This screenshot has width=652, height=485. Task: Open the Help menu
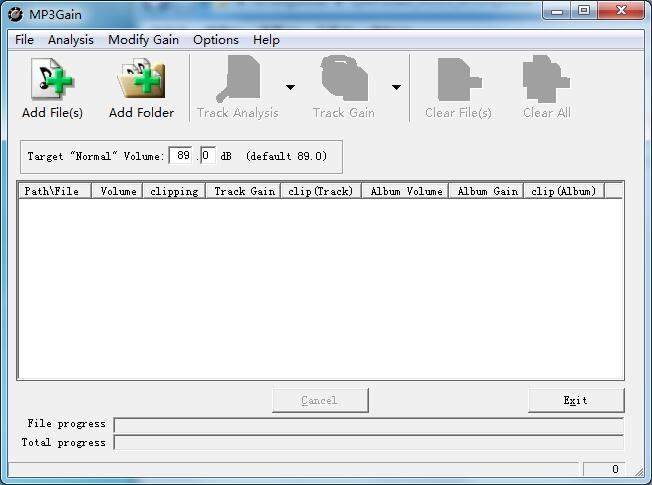coord(266,40)
